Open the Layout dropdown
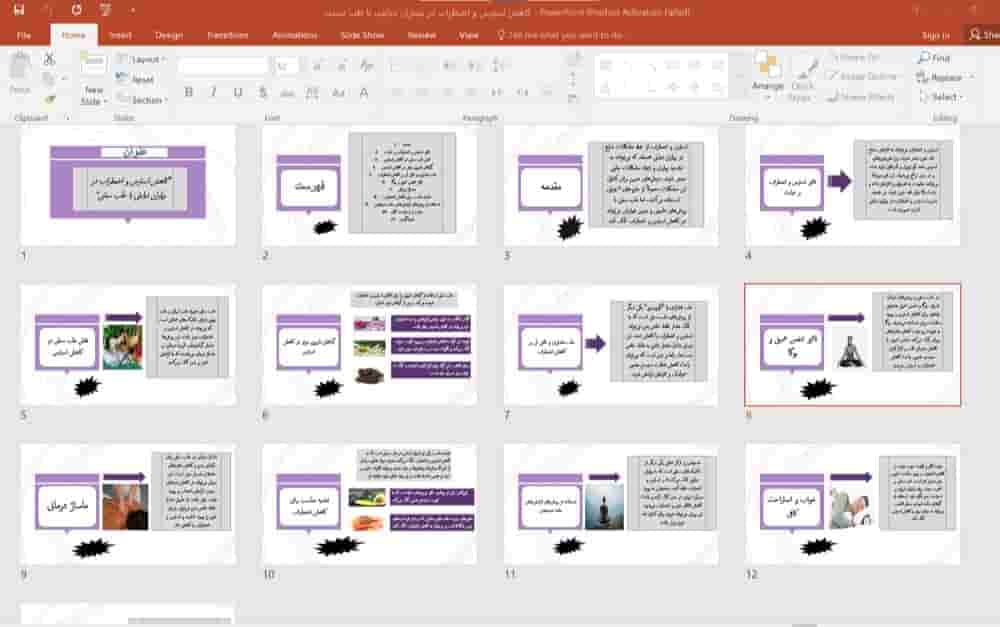 click(x=142, y=59)
